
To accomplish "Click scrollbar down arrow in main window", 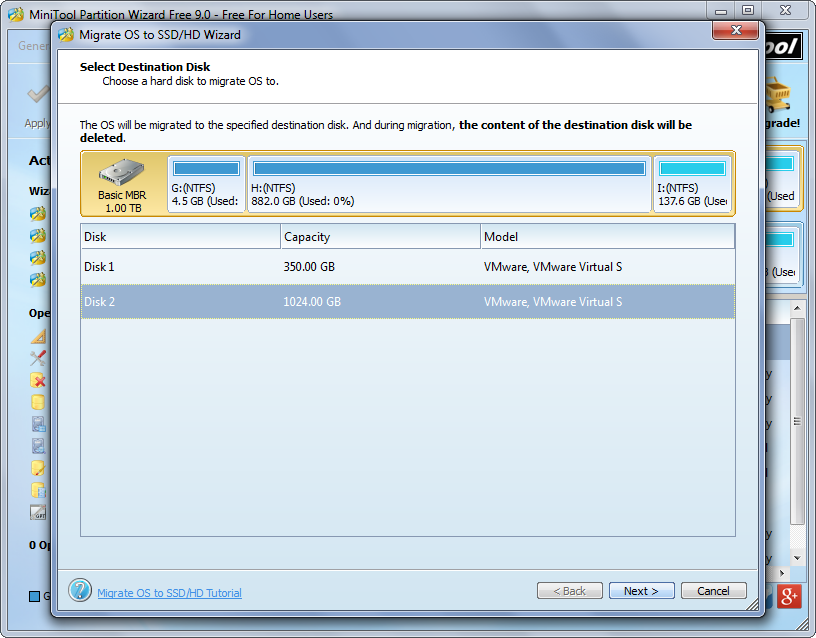I will tap(797, 558).
